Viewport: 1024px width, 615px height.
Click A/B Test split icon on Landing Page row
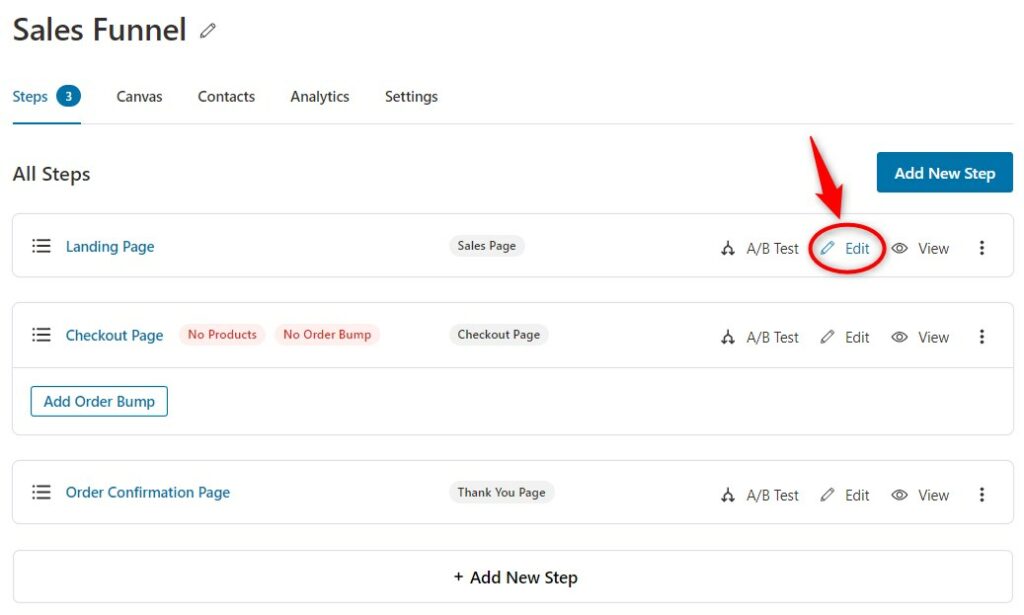[x=728, y=248]
